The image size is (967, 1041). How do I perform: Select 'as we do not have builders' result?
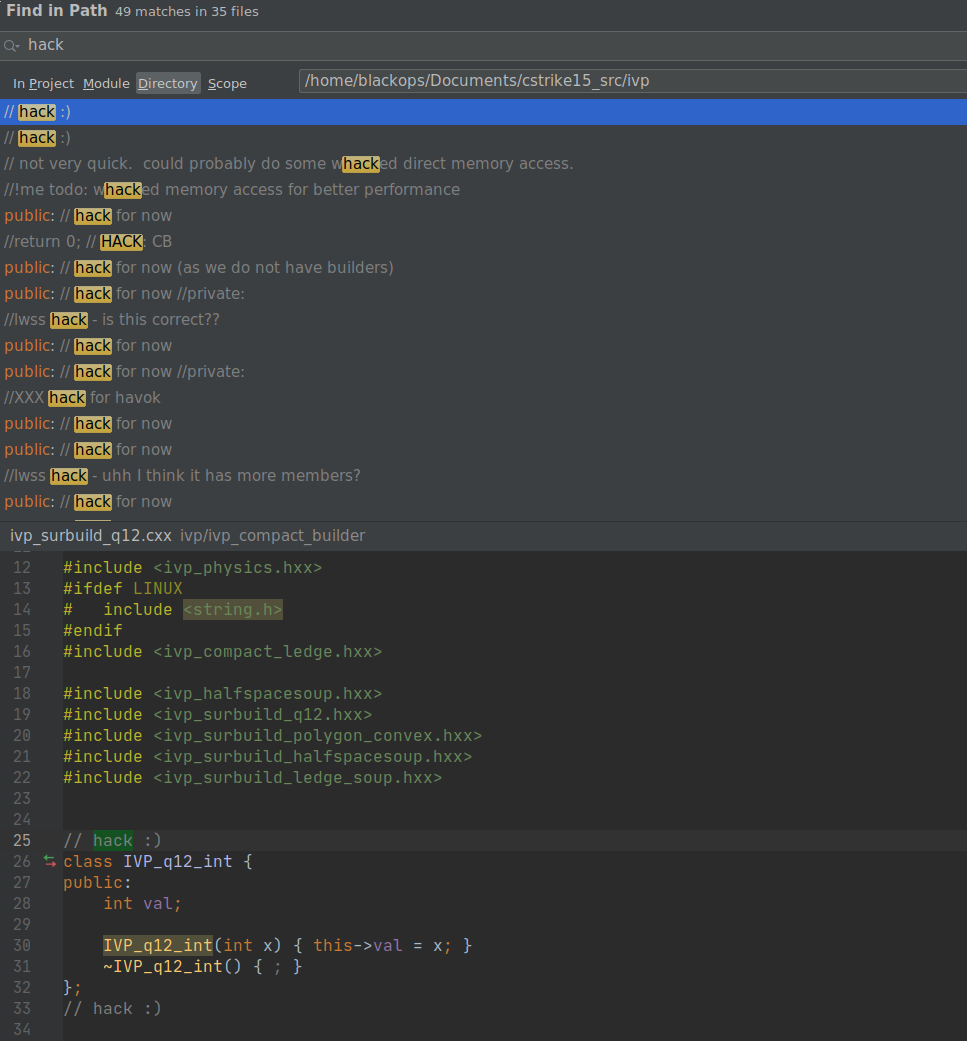(x=198, y=268)
